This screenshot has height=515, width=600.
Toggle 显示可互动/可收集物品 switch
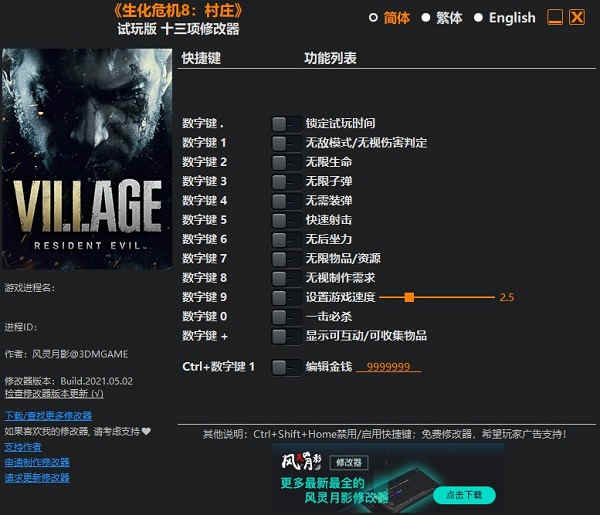pyautogui.click(x=286, y=336)
